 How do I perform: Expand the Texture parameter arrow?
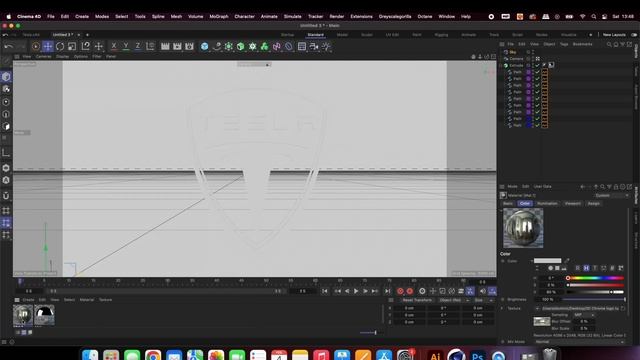point(503,309)
